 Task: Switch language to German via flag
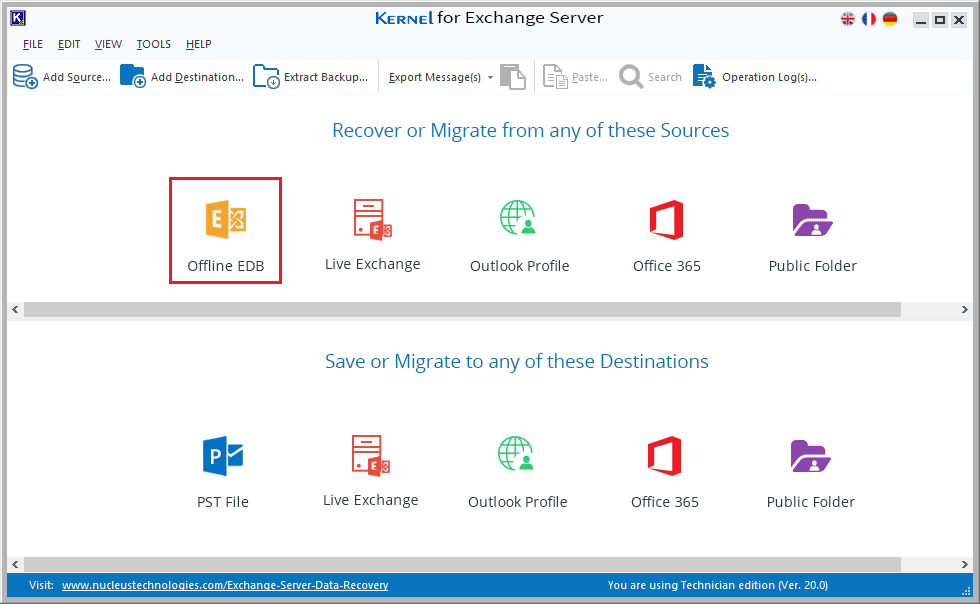(890, 19)
